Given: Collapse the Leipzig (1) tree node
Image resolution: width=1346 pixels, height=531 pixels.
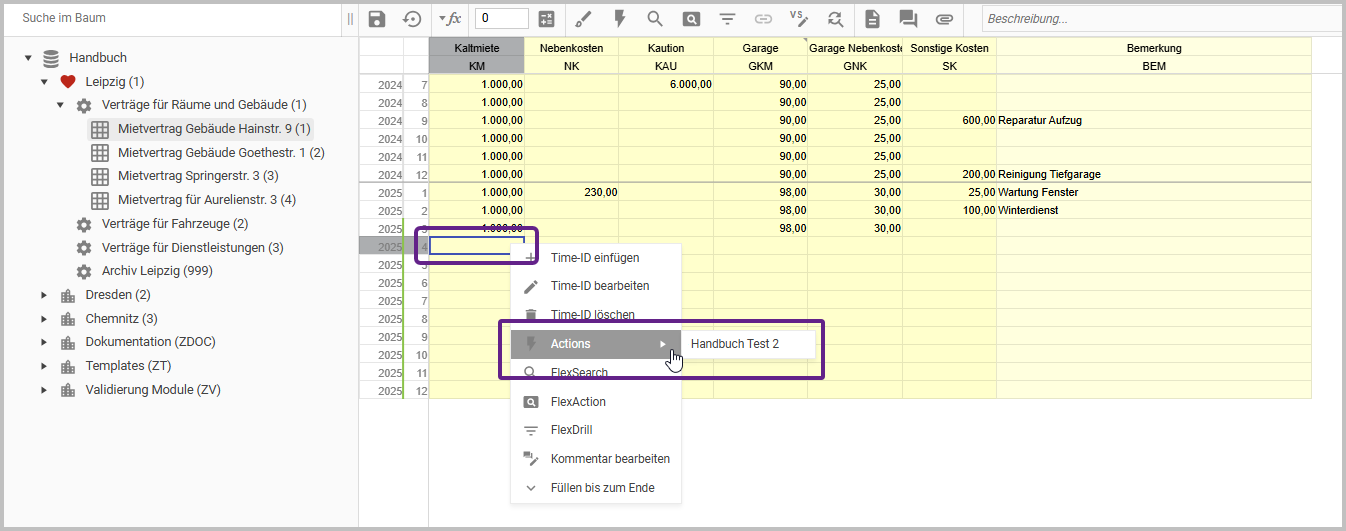Looking at the screenshot, I should click(44, 82).
